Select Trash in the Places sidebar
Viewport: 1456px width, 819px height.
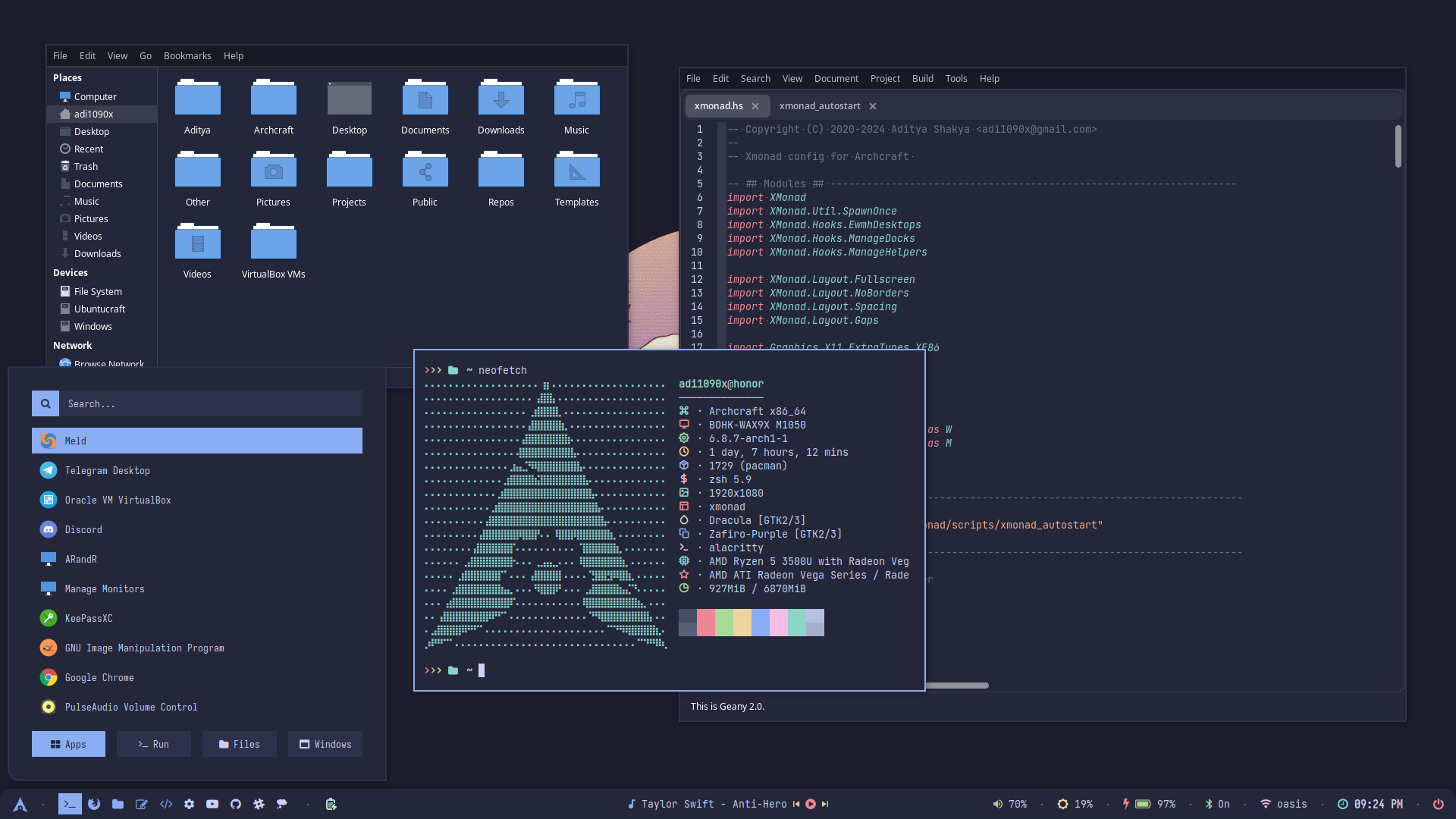[x=86, y=166]
